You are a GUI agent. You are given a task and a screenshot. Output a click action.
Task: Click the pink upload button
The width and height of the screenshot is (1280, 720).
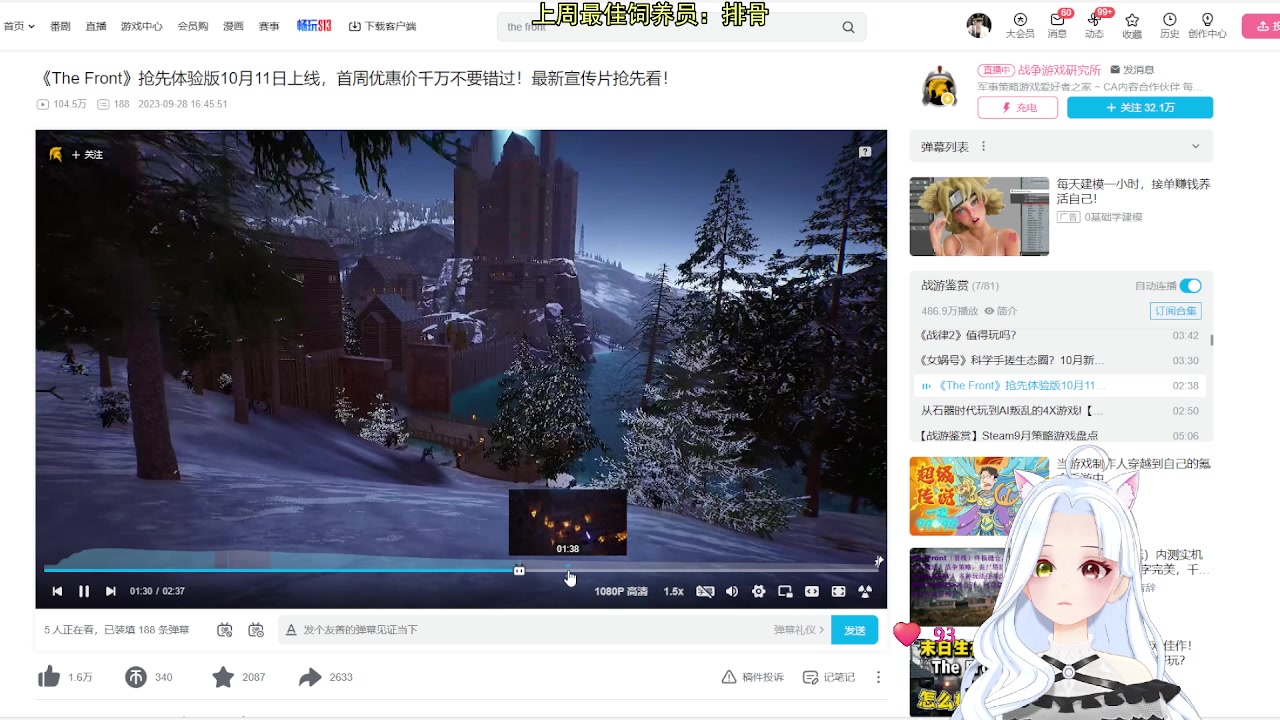pyautogui.click(x=1262, y=26)
